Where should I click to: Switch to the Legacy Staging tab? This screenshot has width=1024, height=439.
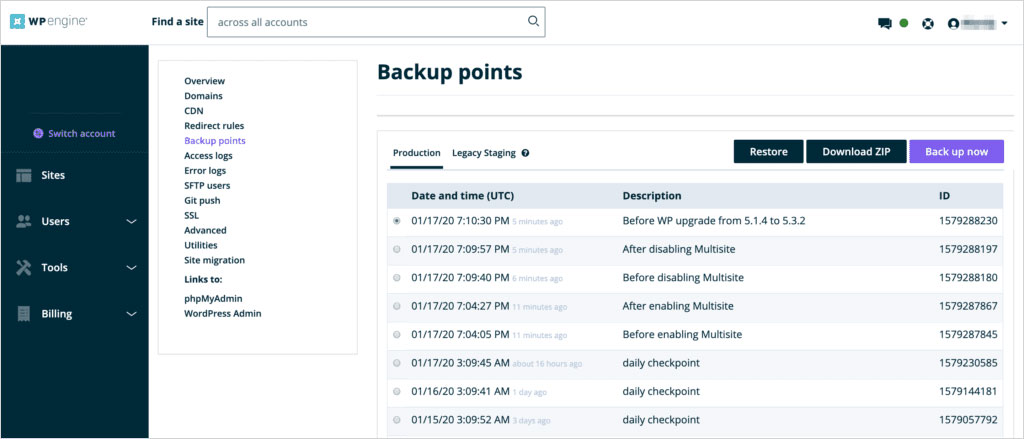(x=483, y=153)
